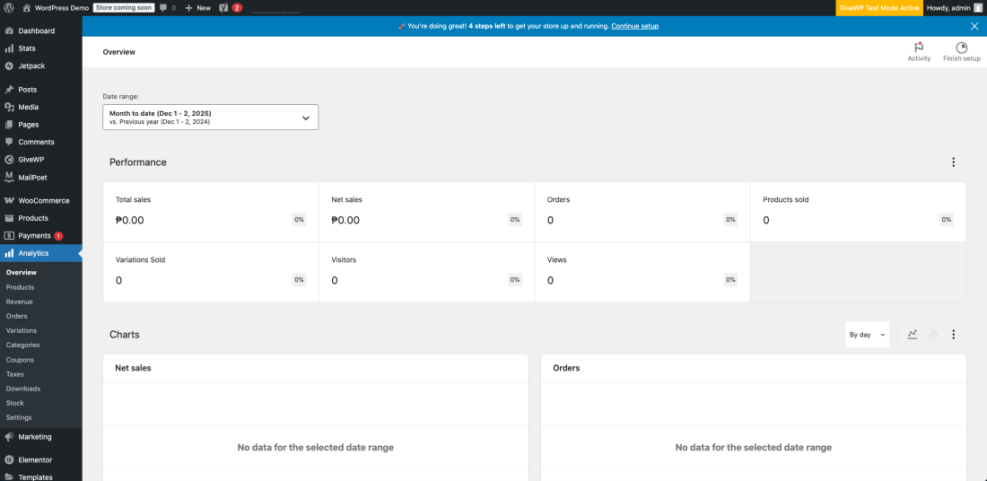Screen dimensions: 987x481
Task: Click GiveWP Test Mode Active button
Action: click(879, 8)
